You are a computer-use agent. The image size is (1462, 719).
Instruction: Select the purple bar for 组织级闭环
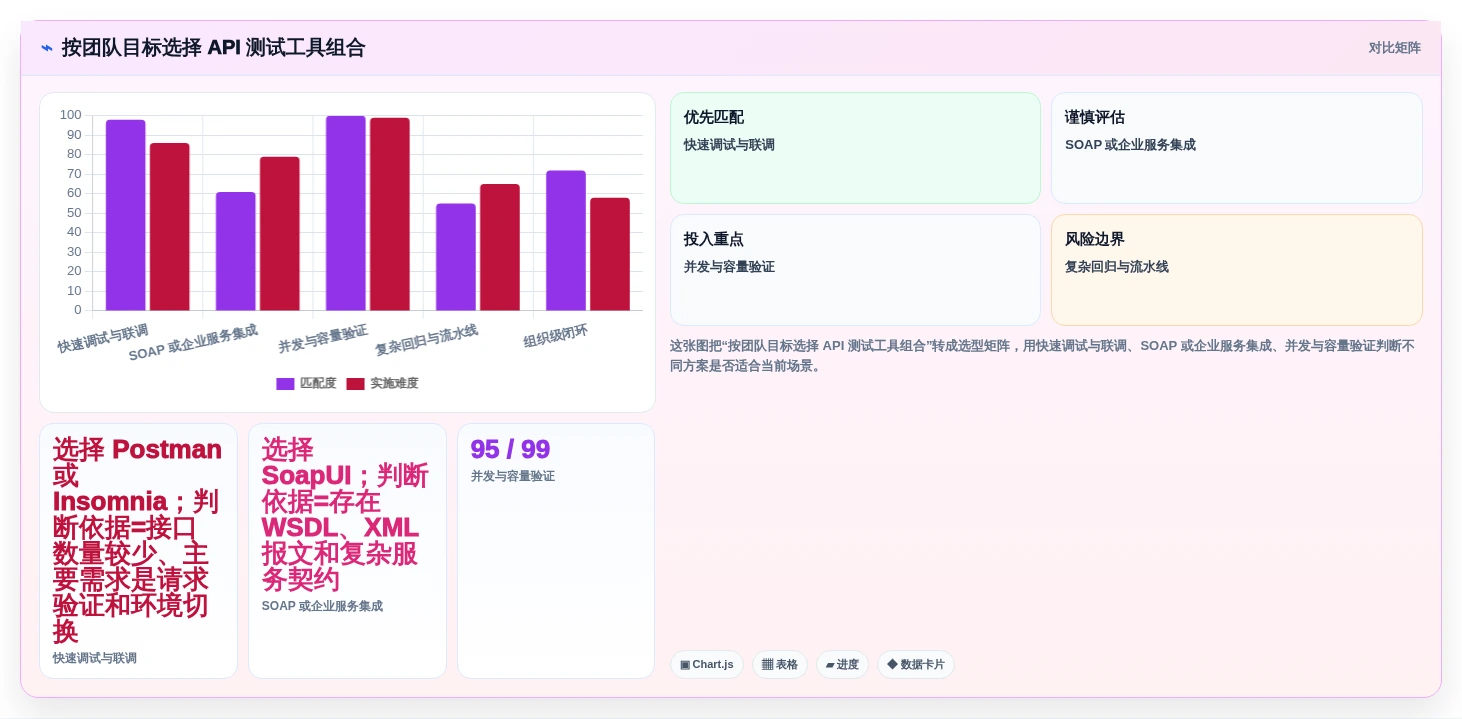[x=566, y=241]
